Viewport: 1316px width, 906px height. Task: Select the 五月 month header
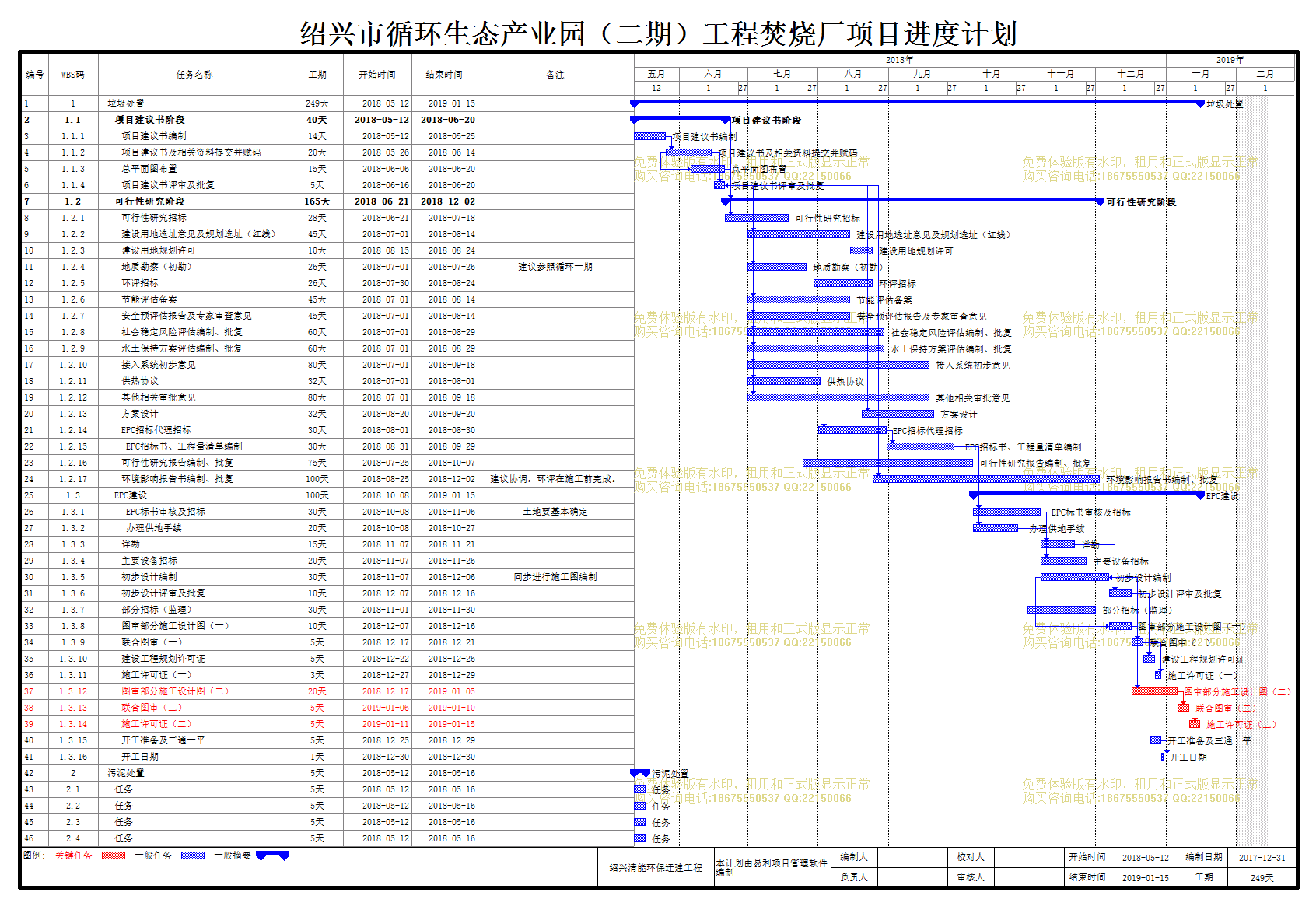(x=656, y=74)
